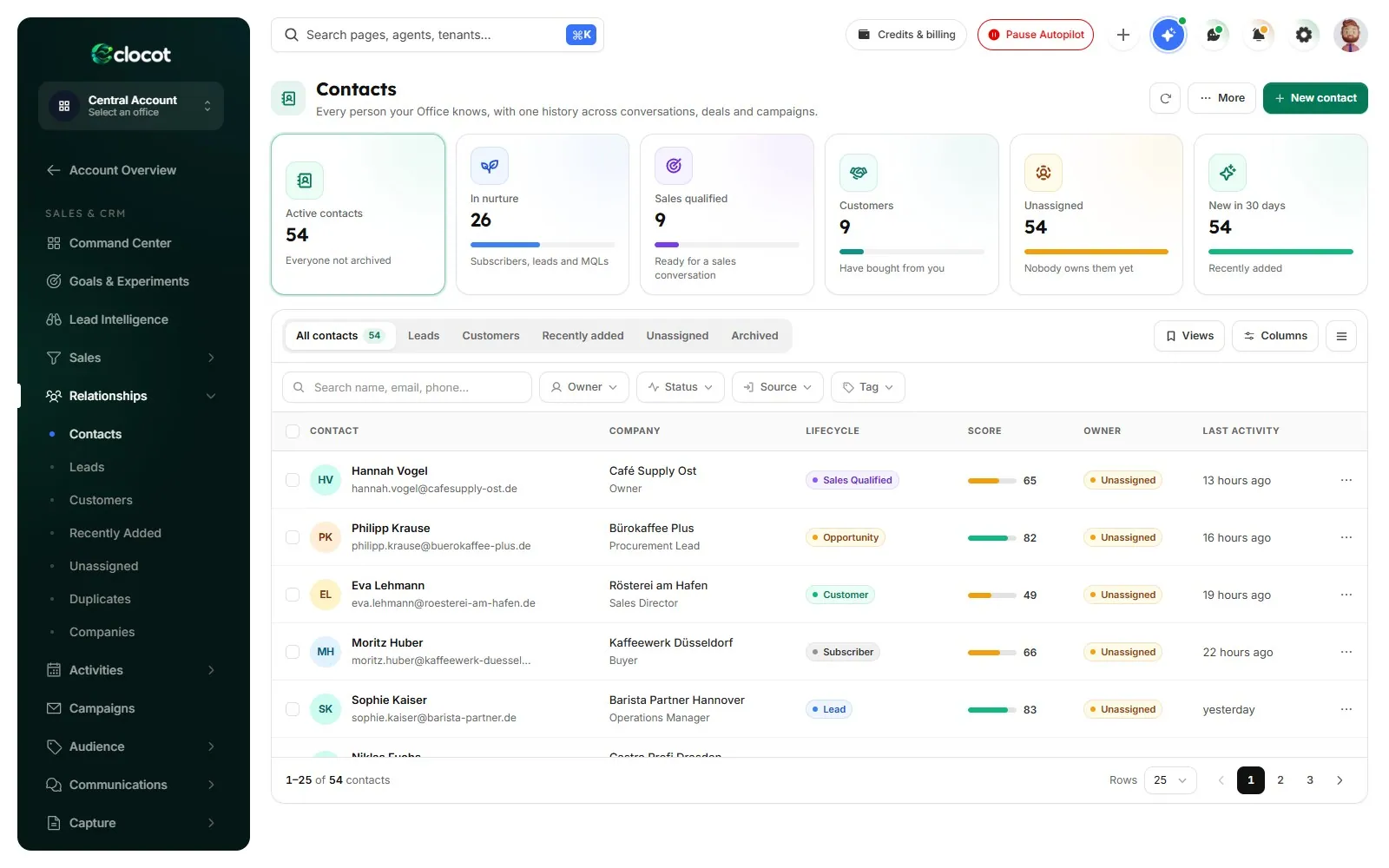Click the Clocot logo in sidebar
Viewport: 1389px width, 868px height.
[x=131, y=54]
